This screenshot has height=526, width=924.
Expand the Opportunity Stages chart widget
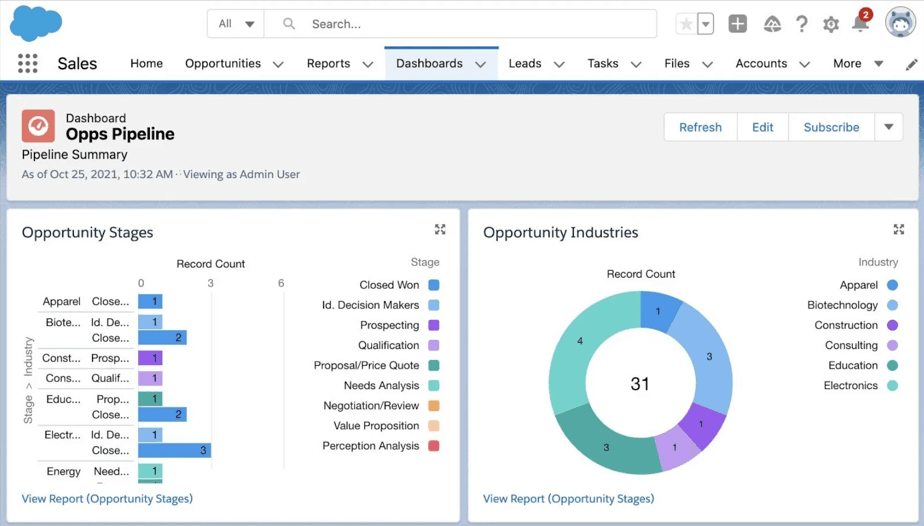point(440,229)
